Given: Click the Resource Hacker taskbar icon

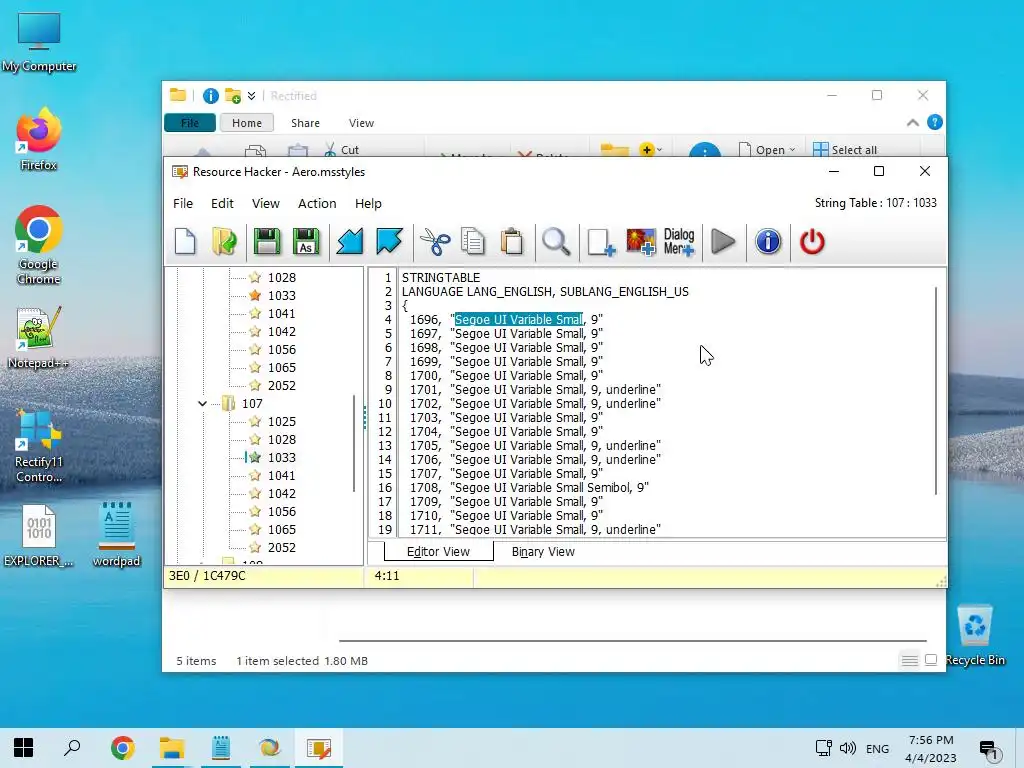Looking at the screenshot, I should point(319,748).
